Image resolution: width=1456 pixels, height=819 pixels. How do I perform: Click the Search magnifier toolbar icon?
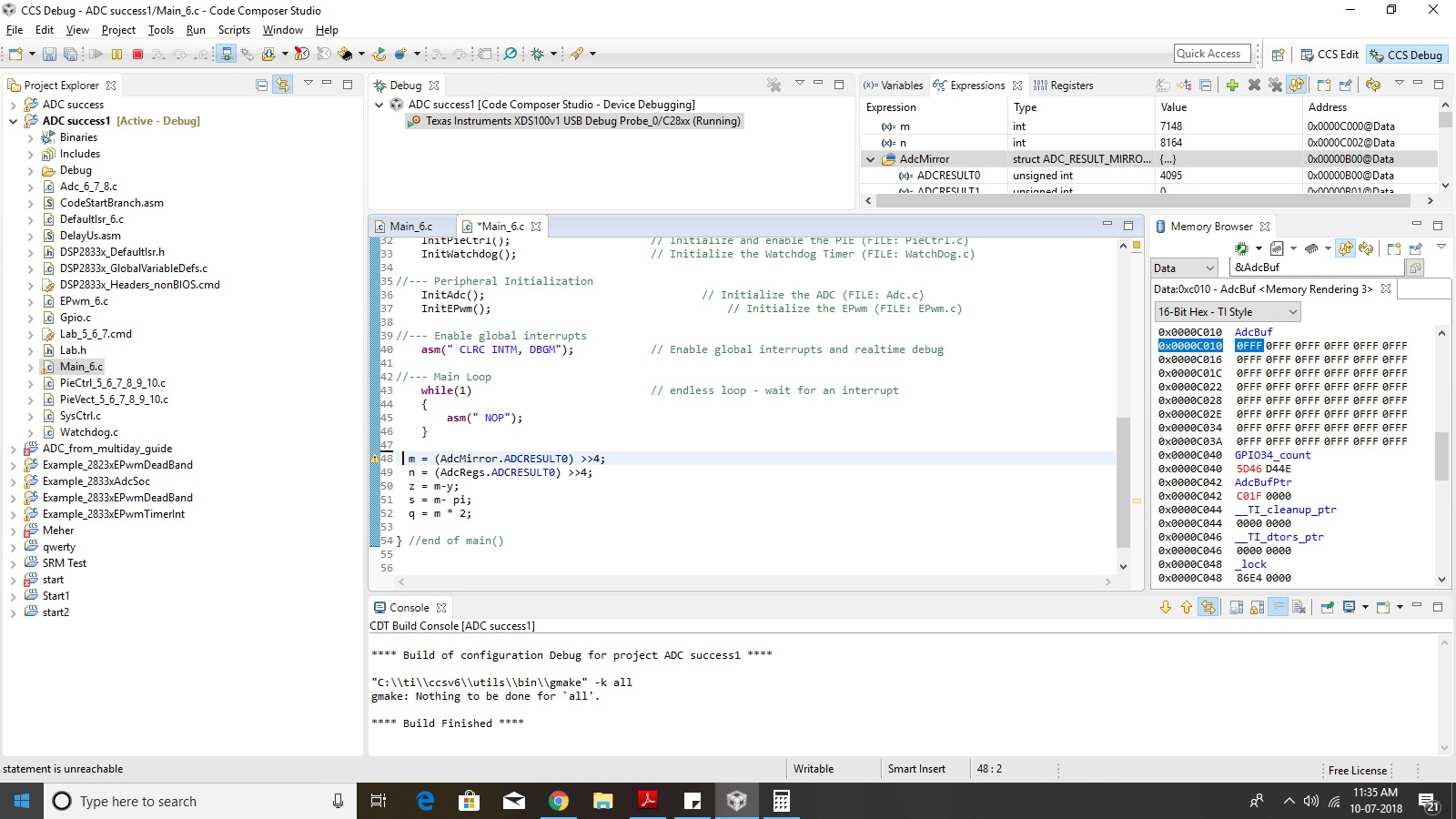[x=511, y=55]
